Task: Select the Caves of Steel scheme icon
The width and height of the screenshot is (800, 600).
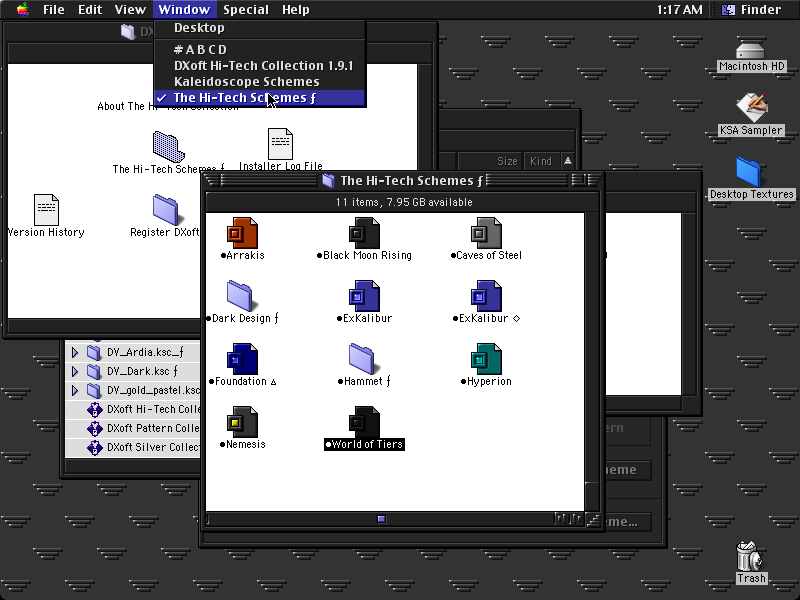Action: click(486, 233)
